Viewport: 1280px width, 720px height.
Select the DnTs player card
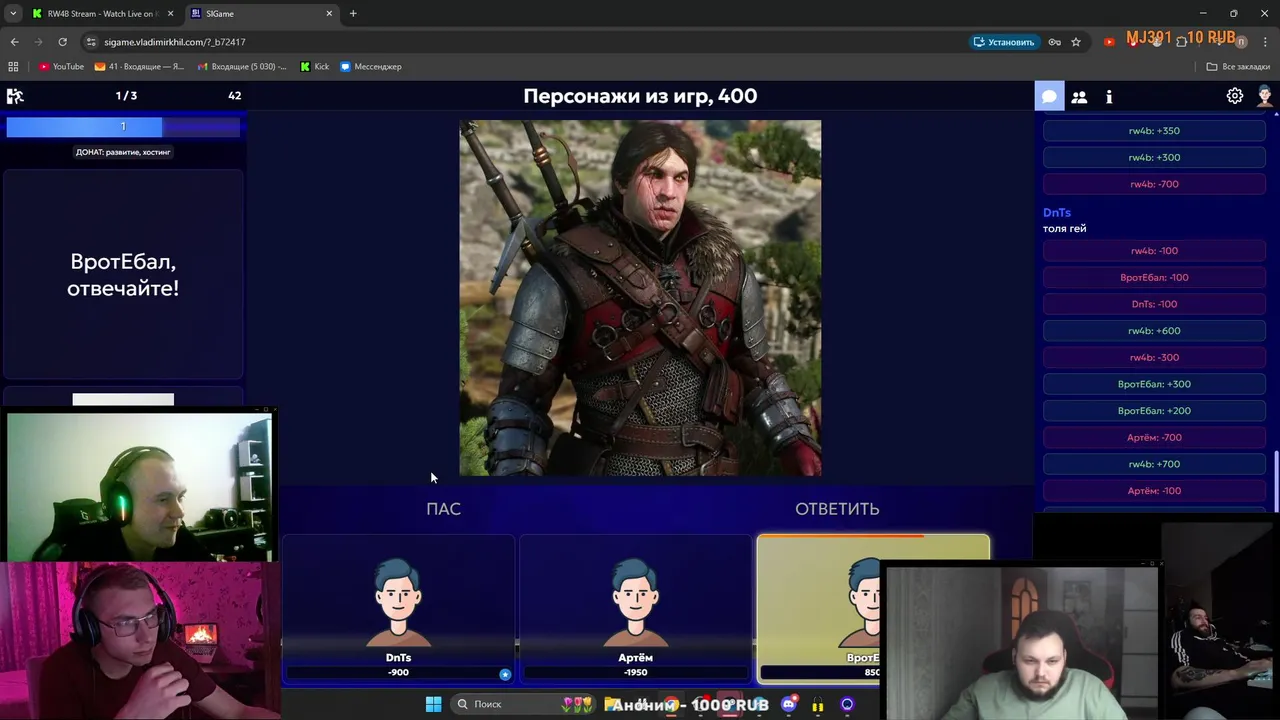398,608
